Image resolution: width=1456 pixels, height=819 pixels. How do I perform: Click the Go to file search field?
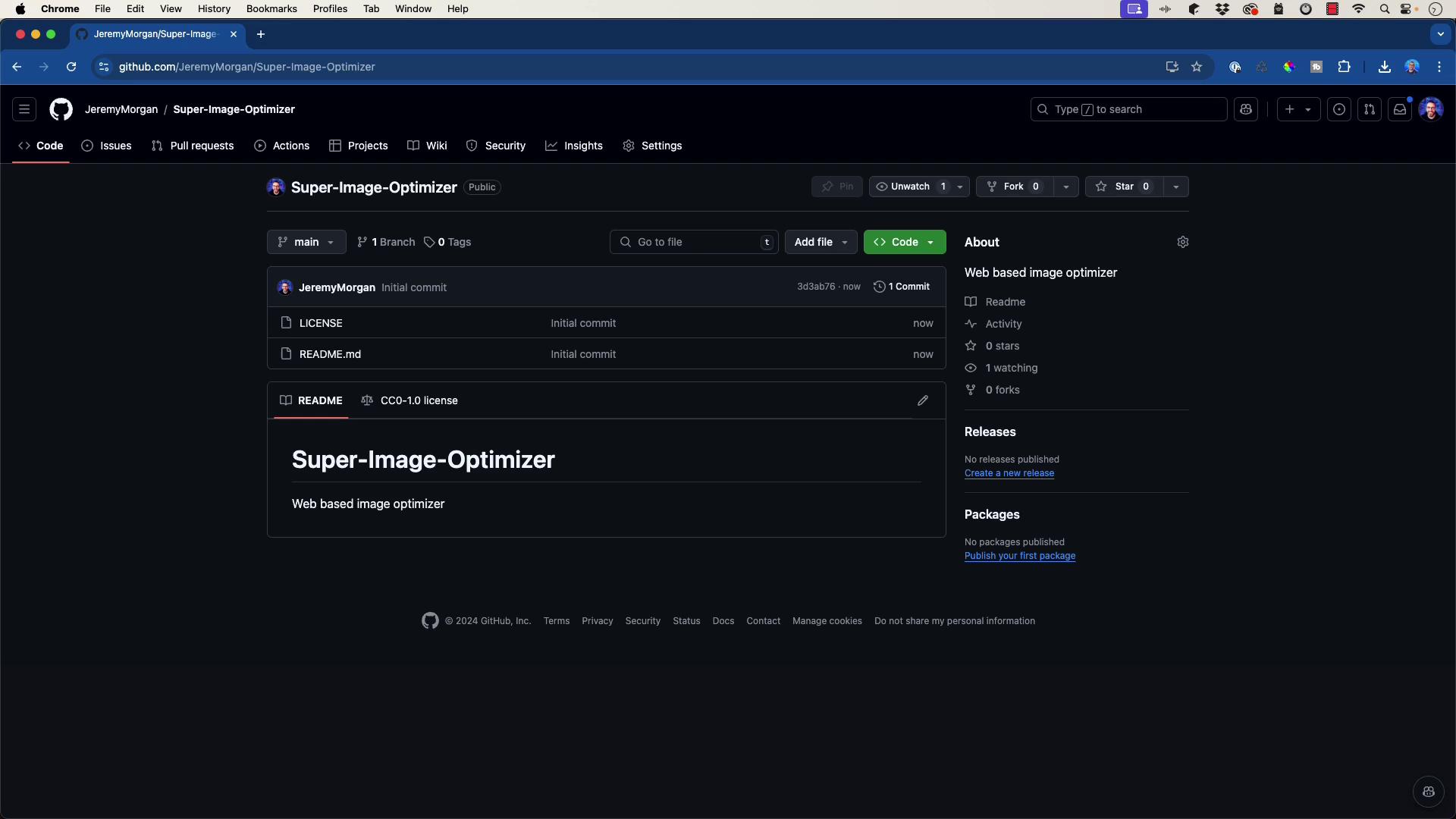click(694, 242)
